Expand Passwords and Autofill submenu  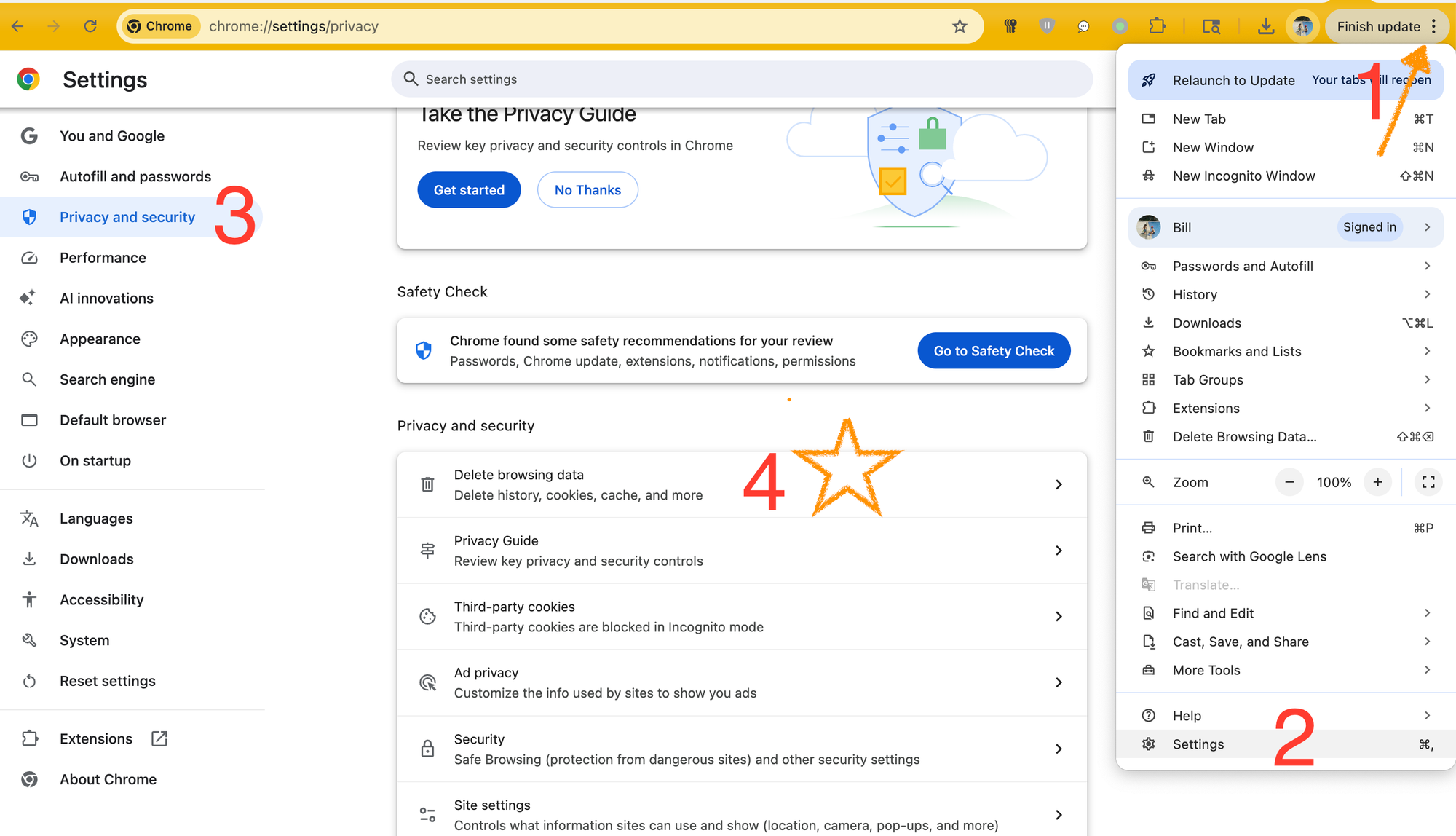click(1286, 266)
